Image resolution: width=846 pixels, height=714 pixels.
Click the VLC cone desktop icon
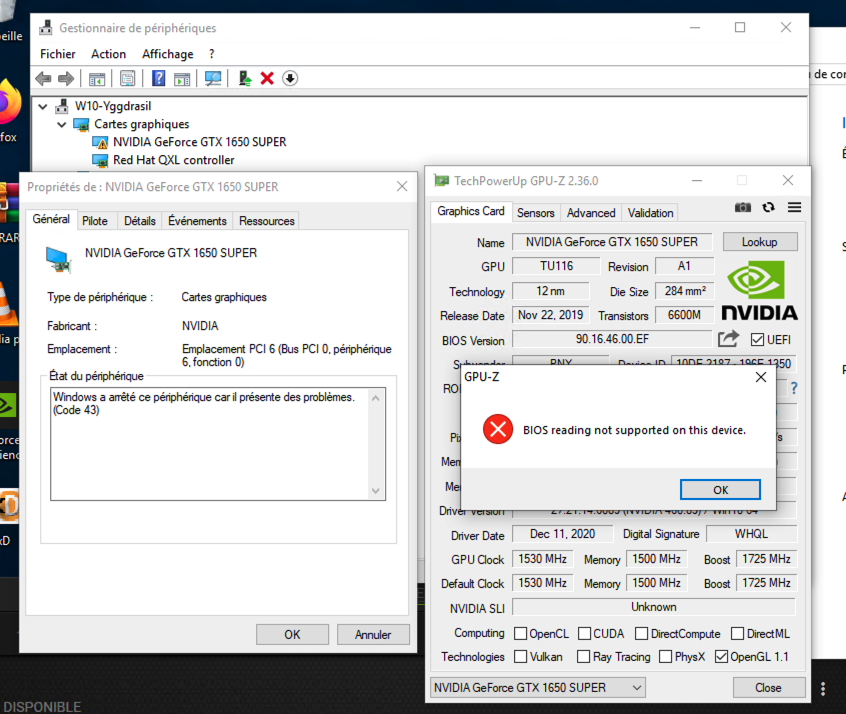point(8,305)
